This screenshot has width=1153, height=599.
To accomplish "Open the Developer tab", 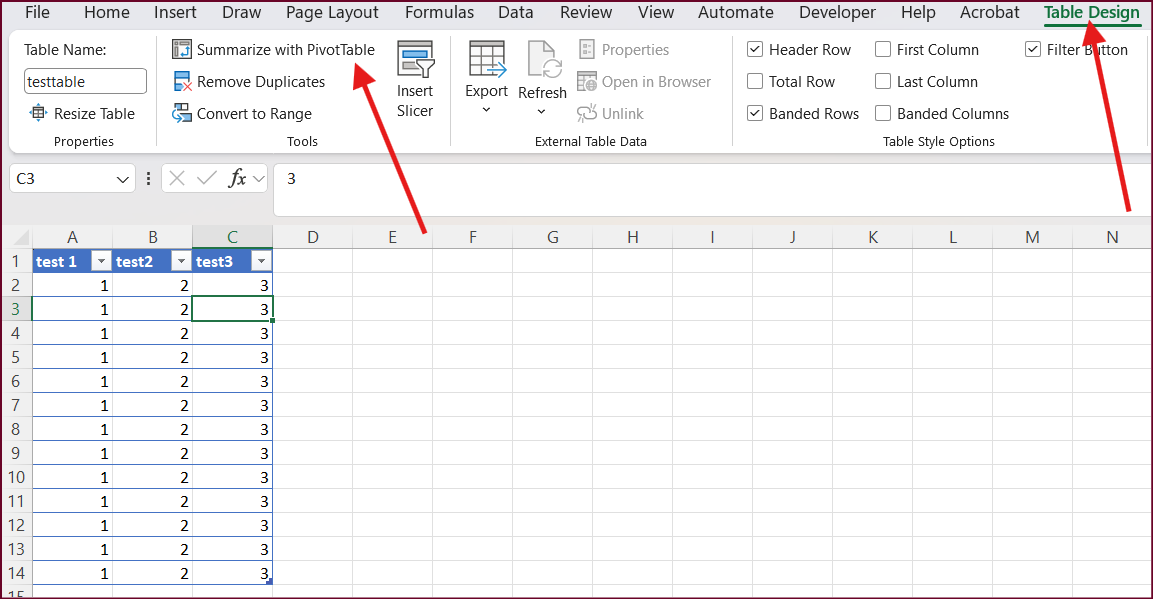I will (838, 12).
